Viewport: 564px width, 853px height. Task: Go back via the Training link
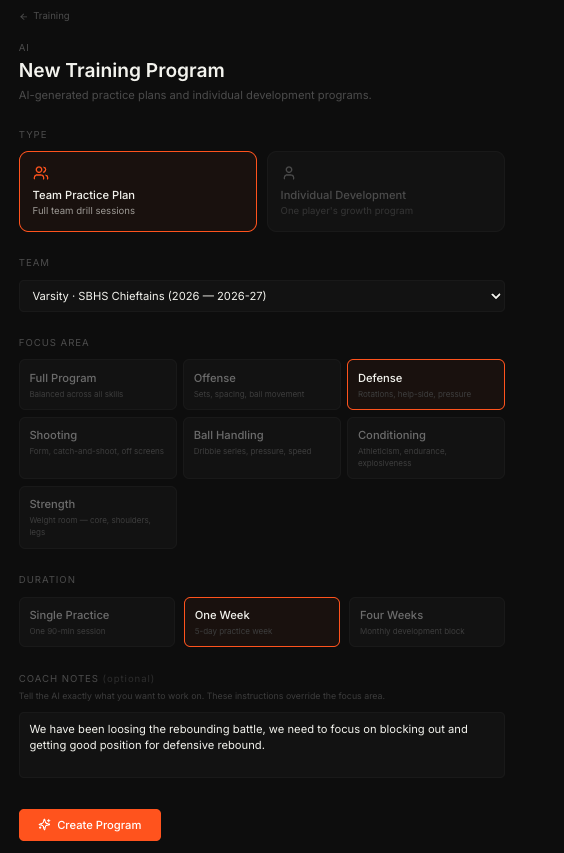(x=51, y=16)
